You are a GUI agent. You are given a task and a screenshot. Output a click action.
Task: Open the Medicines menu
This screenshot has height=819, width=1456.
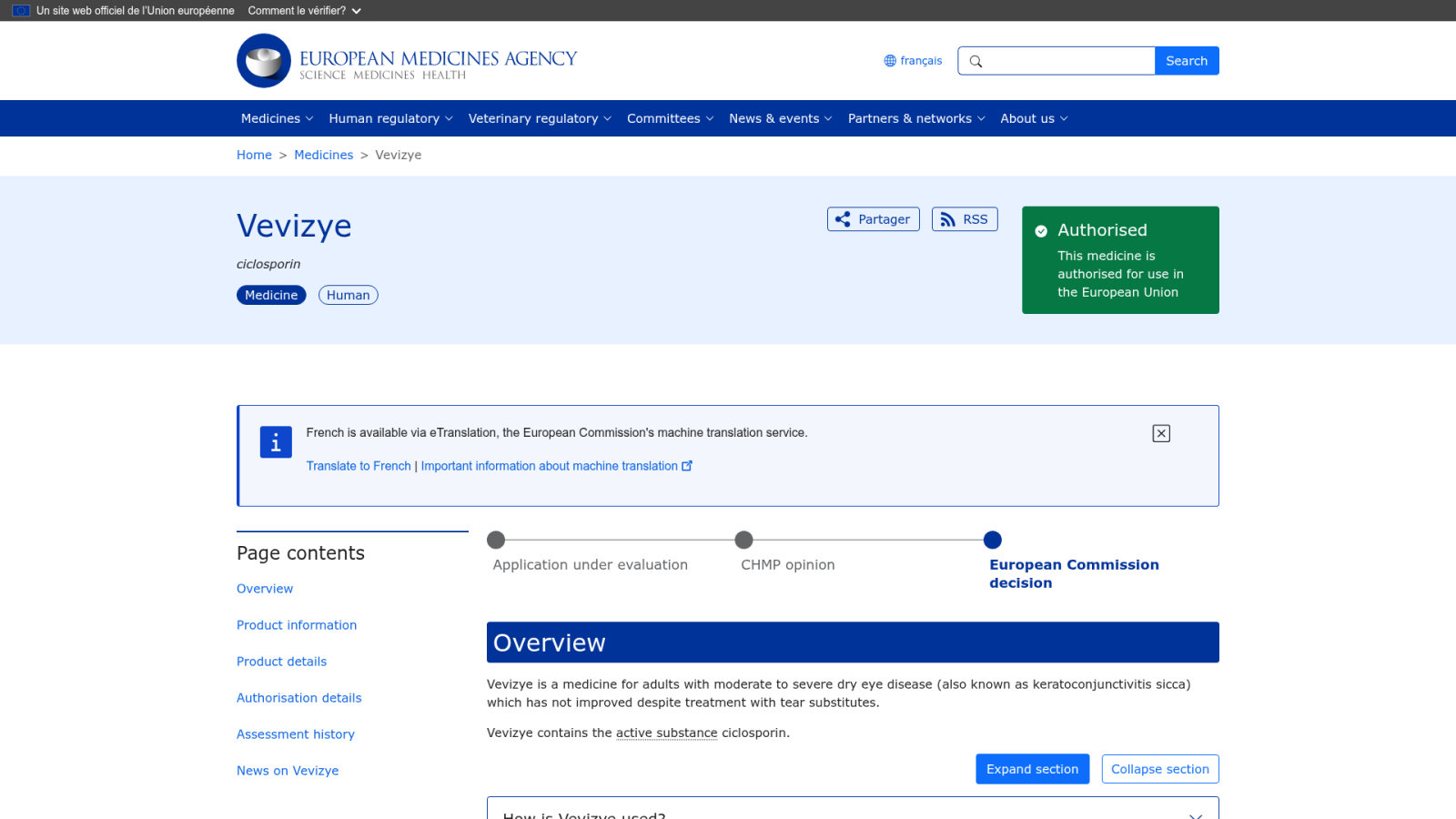(277, 118)
